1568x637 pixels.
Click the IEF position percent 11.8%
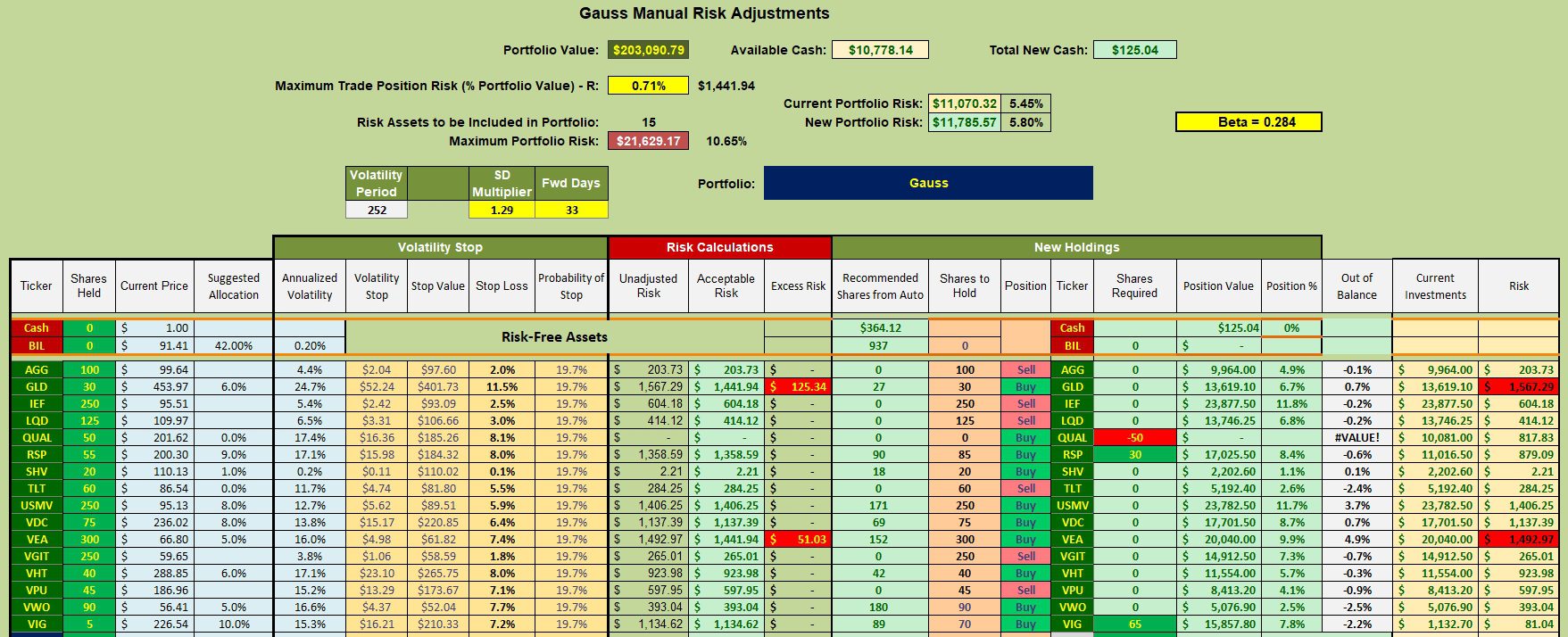click(1291, 403)
